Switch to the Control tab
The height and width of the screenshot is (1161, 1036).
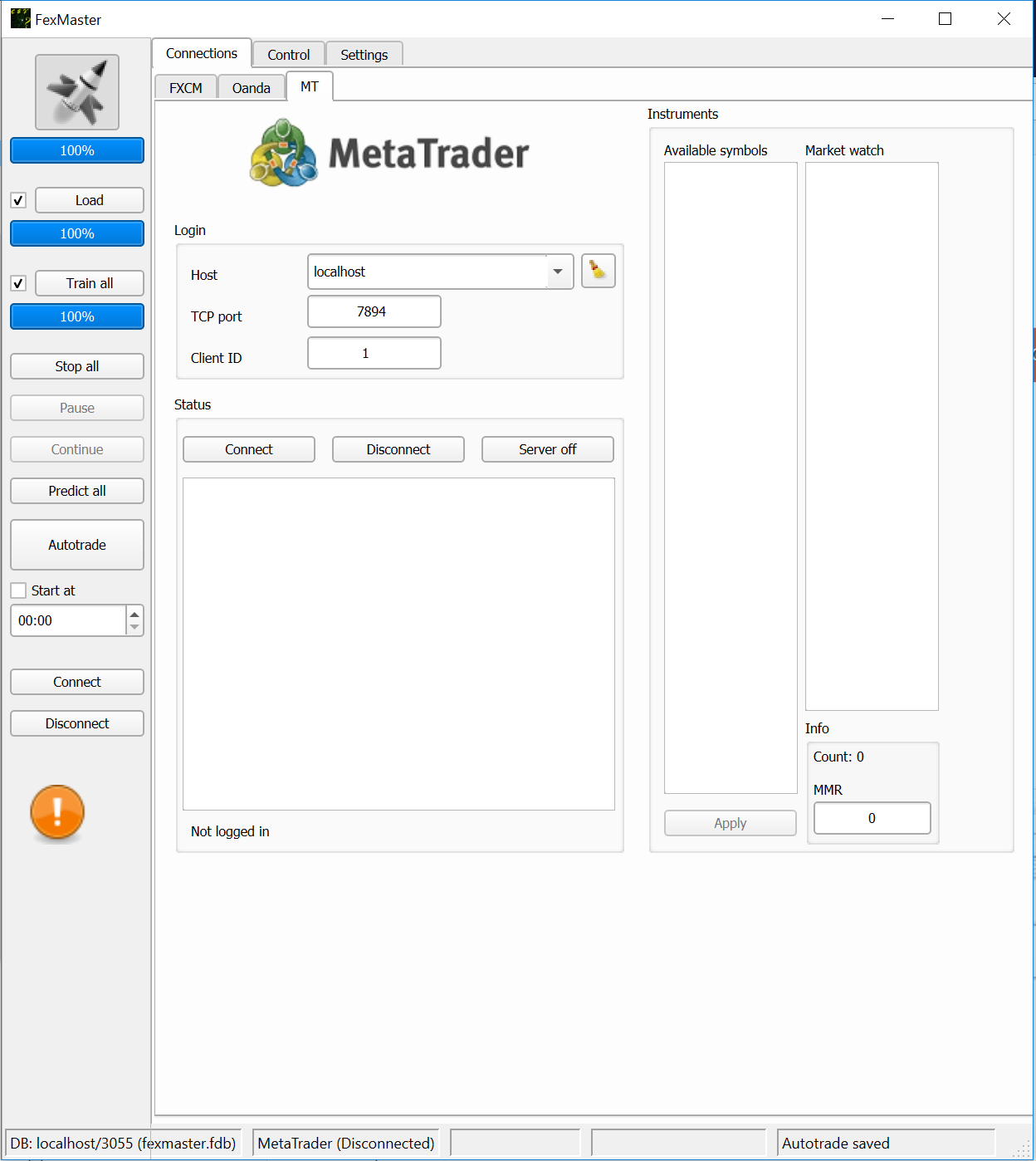(288, 55)
